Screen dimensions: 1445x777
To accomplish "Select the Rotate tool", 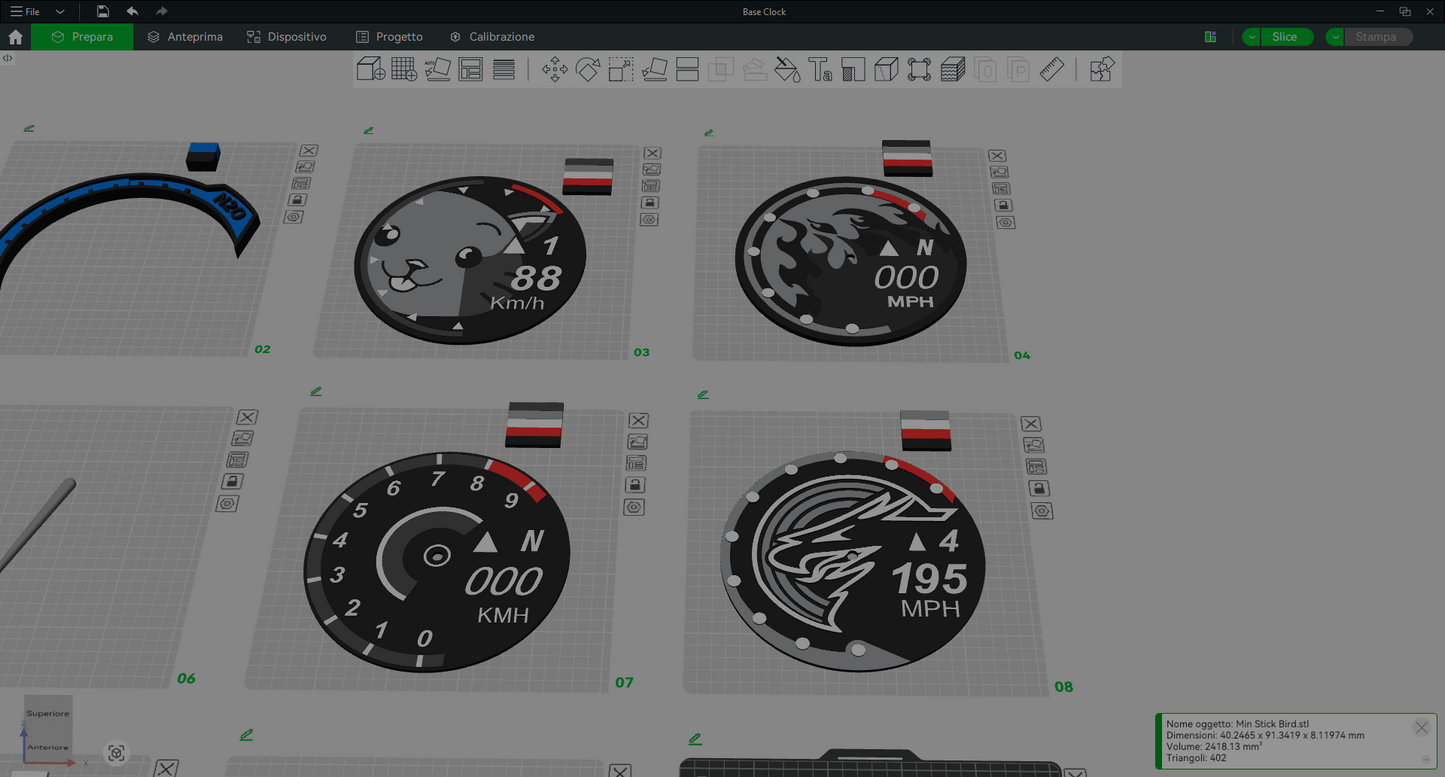I will coord(588,69).
